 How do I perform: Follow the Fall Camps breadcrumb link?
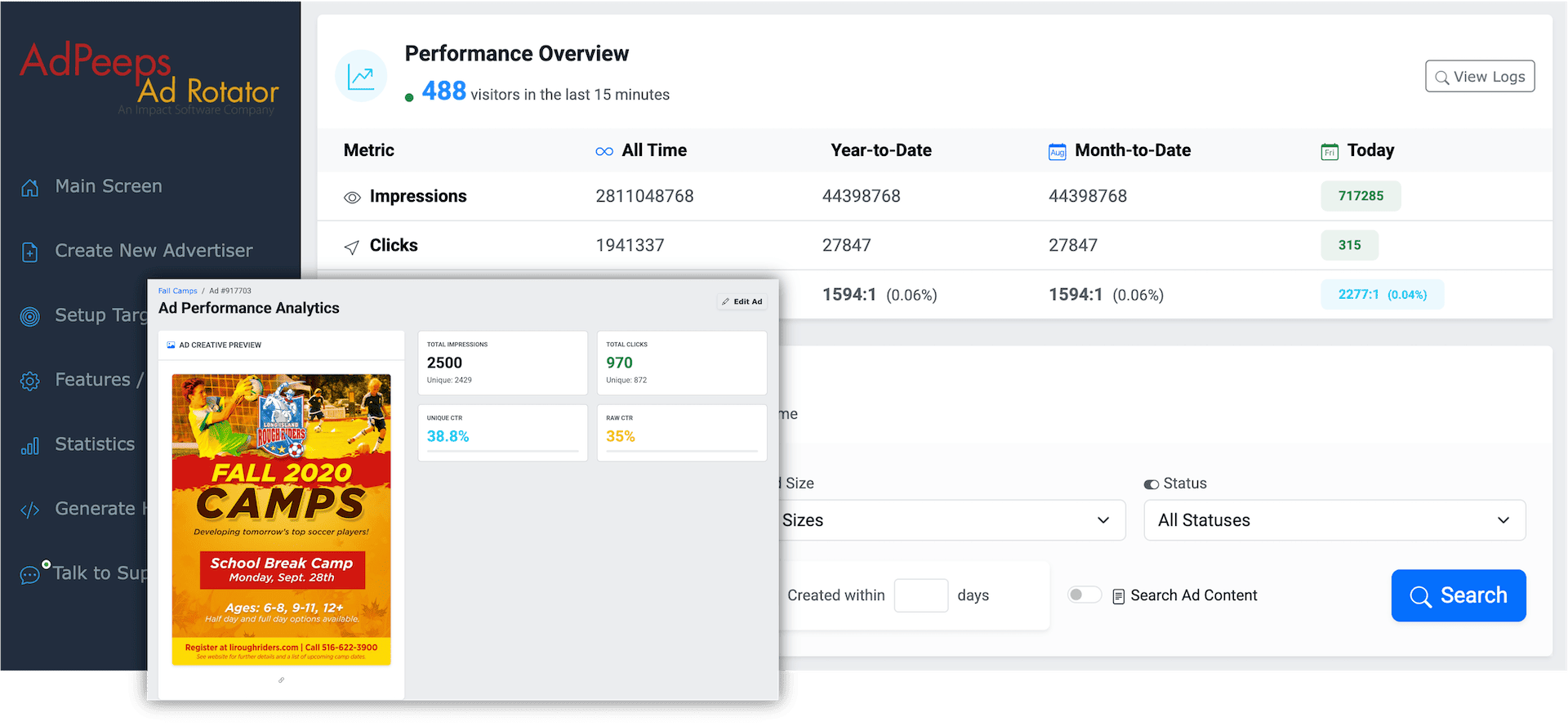(x=177, y=291)
